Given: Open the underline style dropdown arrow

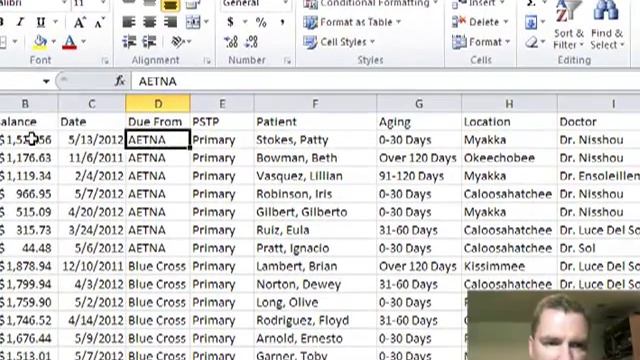Looking at the screenshot, I should pos(56,22).
